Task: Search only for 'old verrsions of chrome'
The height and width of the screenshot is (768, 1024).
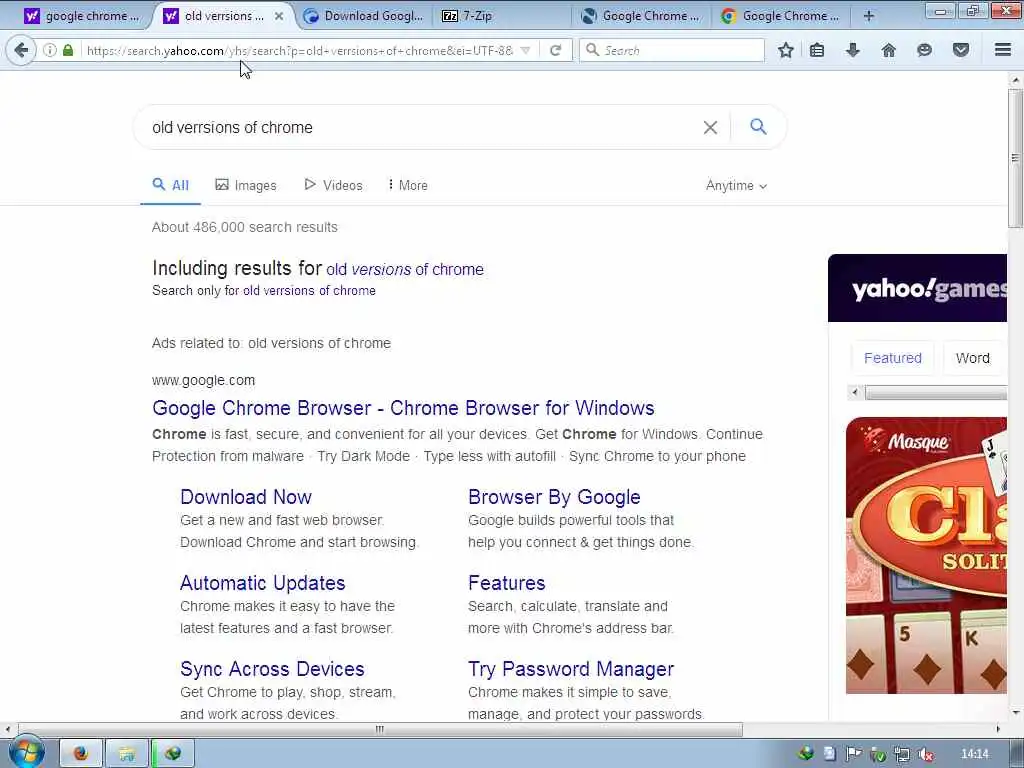Action: [x=309, y=291]
